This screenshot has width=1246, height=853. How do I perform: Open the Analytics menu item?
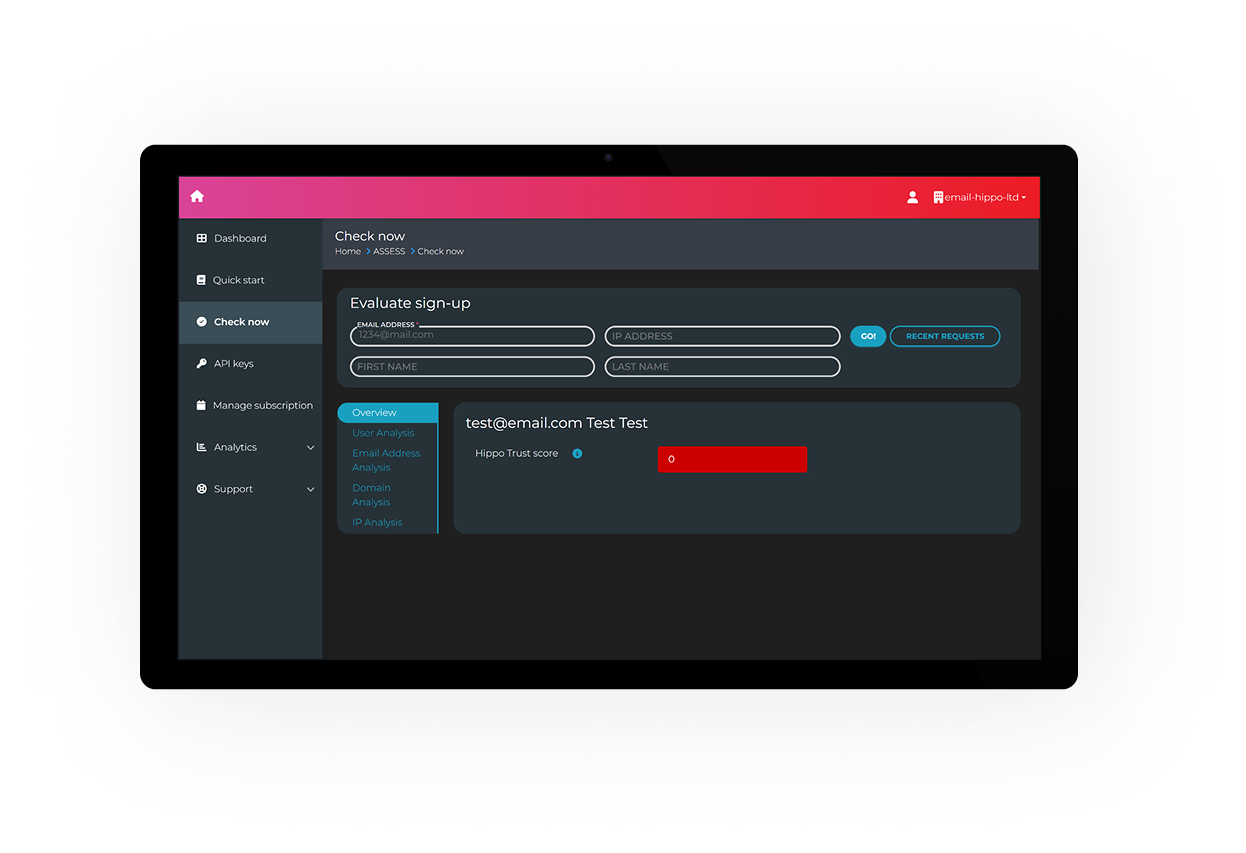250,447
